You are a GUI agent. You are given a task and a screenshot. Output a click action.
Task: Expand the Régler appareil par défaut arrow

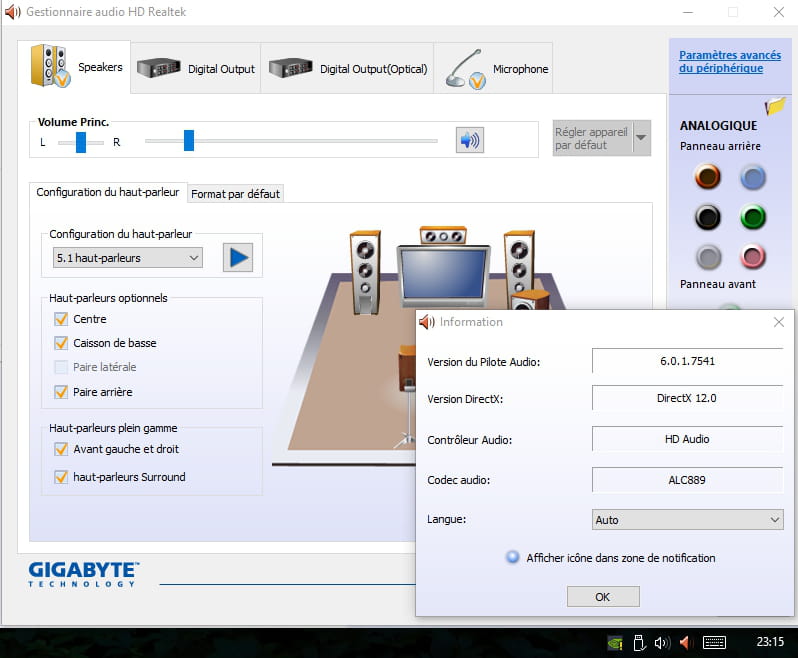click(x=642, y=138)
